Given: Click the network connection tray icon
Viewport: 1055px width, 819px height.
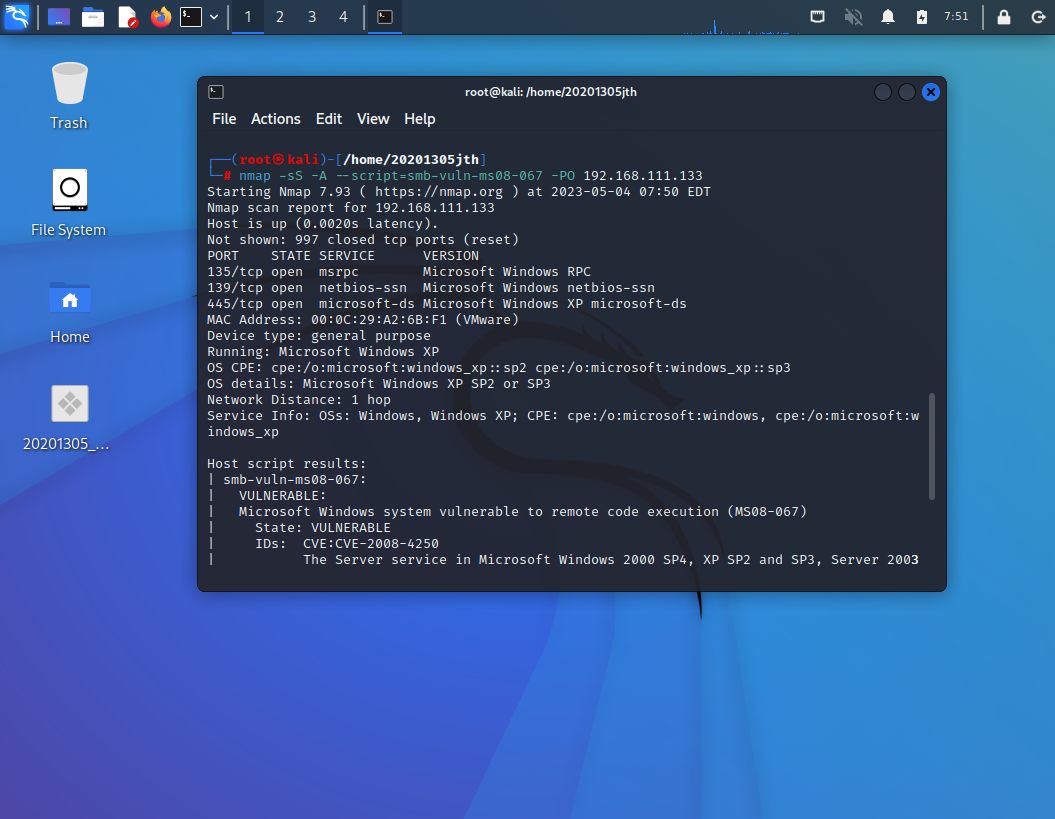Looking at the screenshot, I should point(817,17).
